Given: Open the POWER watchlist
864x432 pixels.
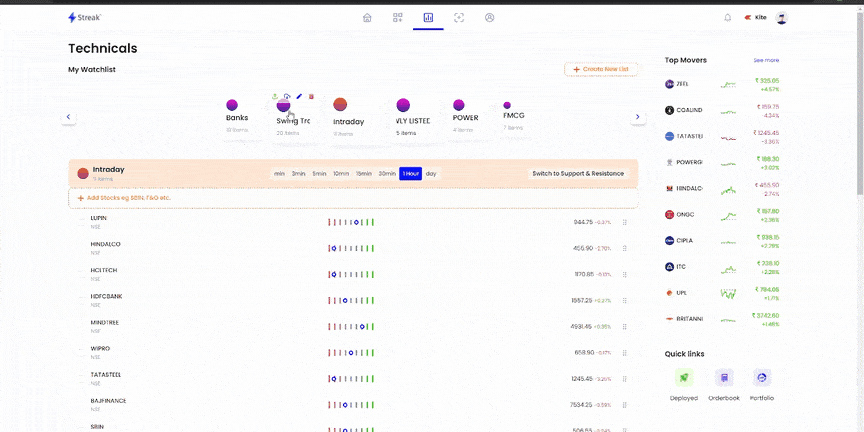Looking at the screenshot, I should [465, 116].
